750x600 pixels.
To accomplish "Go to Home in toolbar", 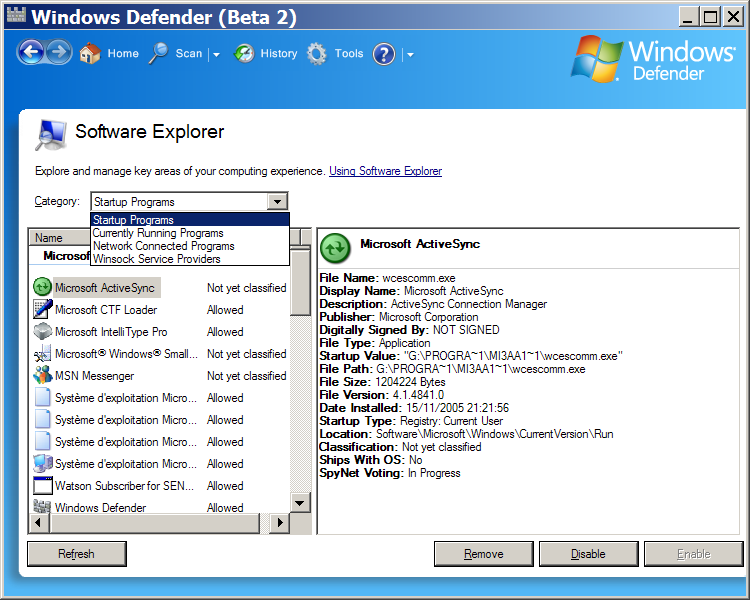I will click(123, 54).
